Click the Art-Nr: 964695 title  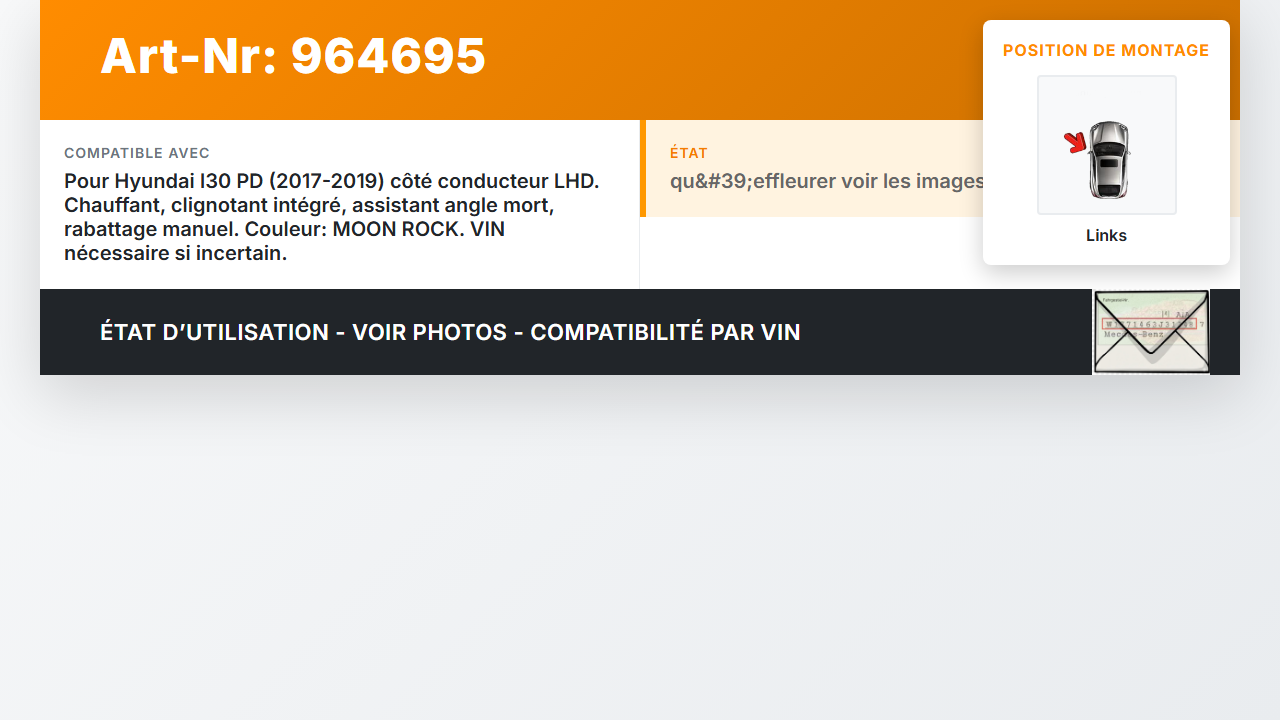293,56
